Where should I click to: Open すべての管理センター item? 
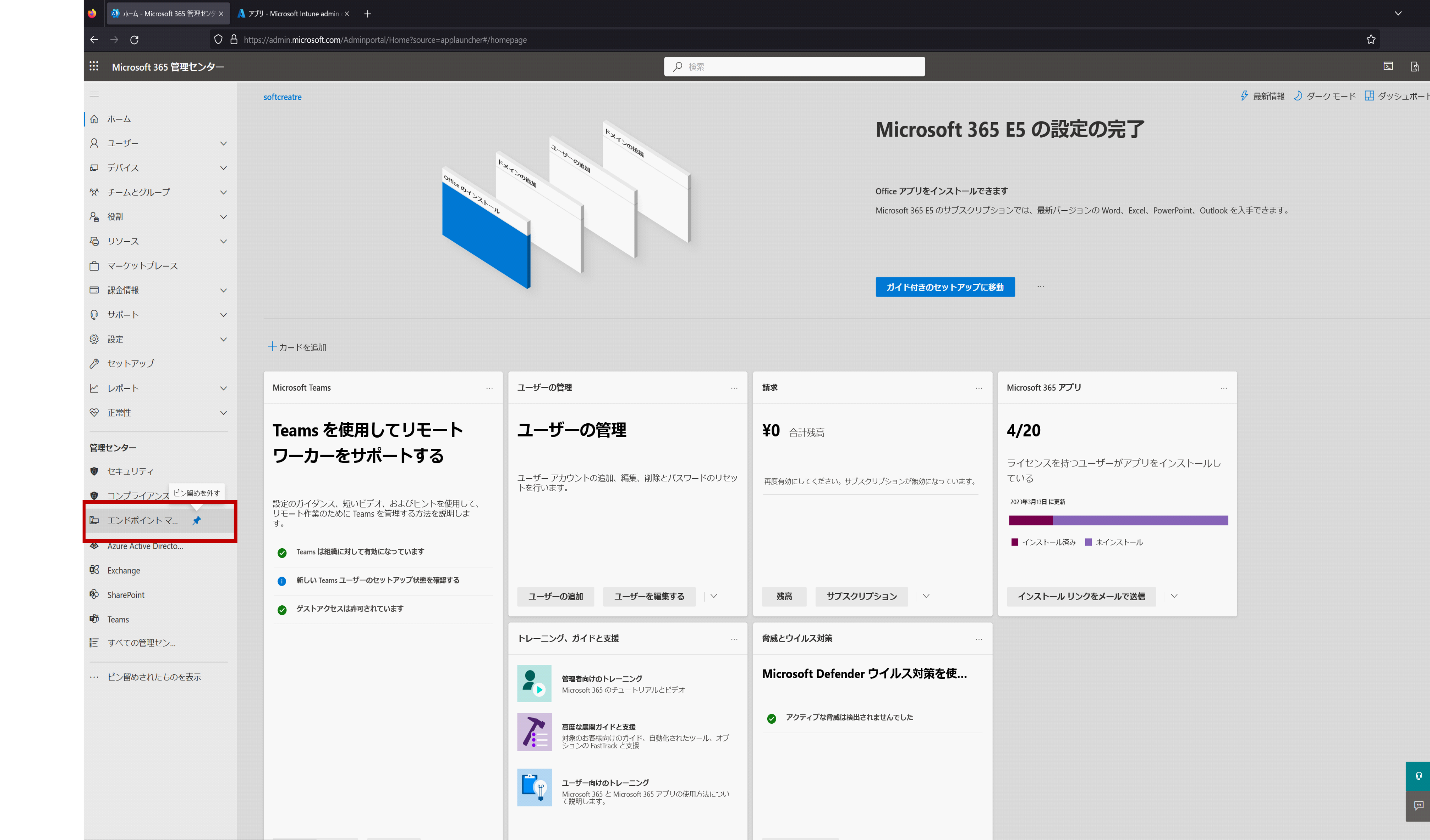[160, 643]
